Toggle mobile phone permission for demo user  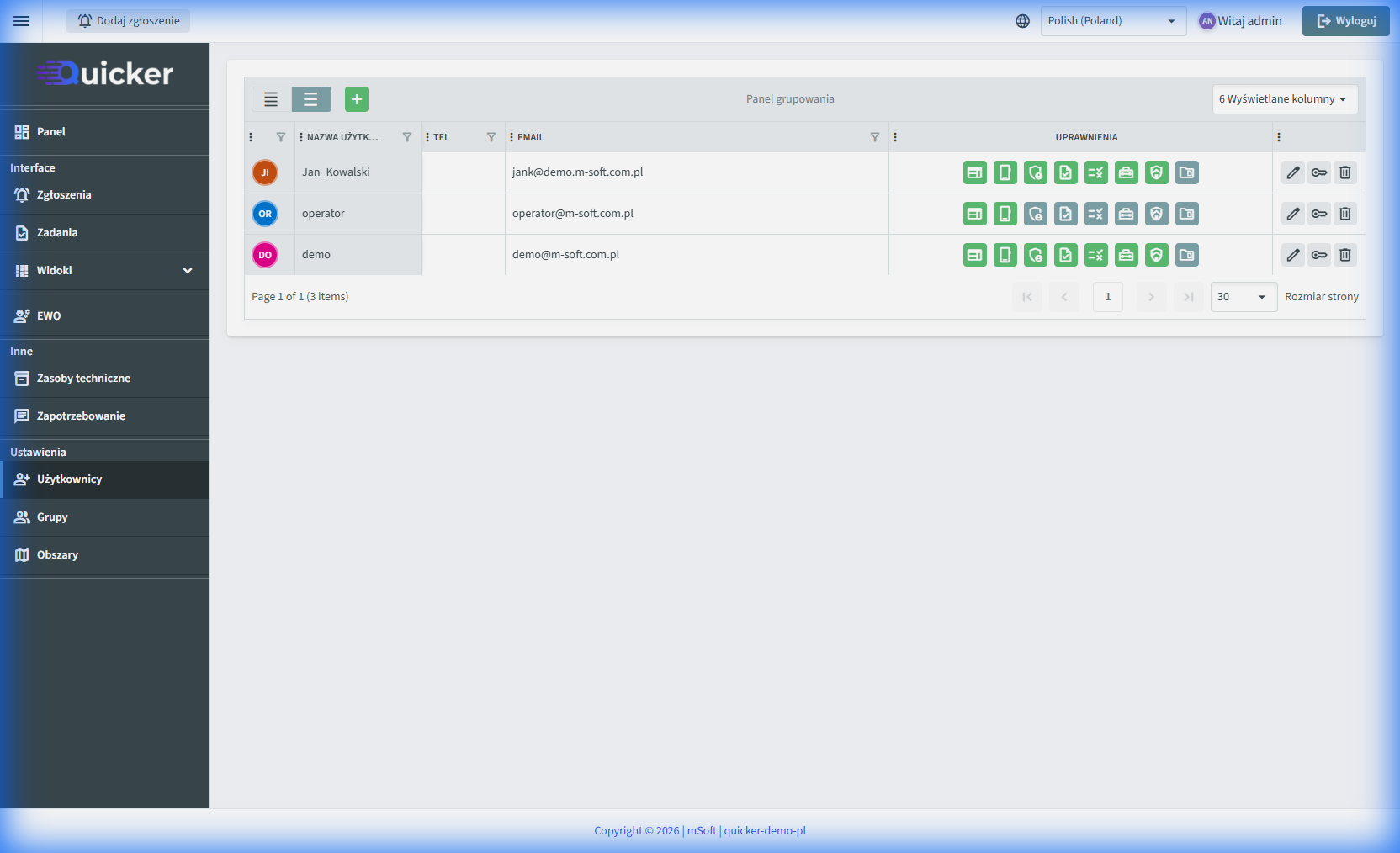(x=1005, y=255)
